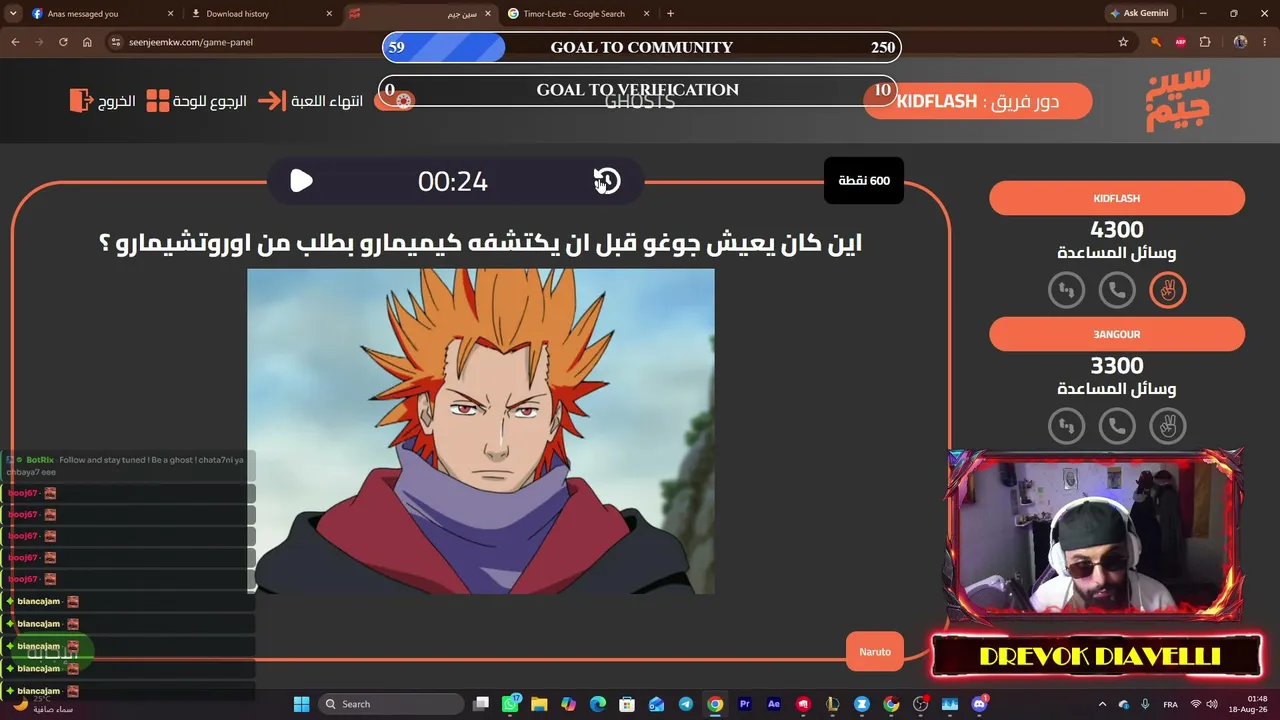
Task: Click the address bar URL
Action: point(190,42)
